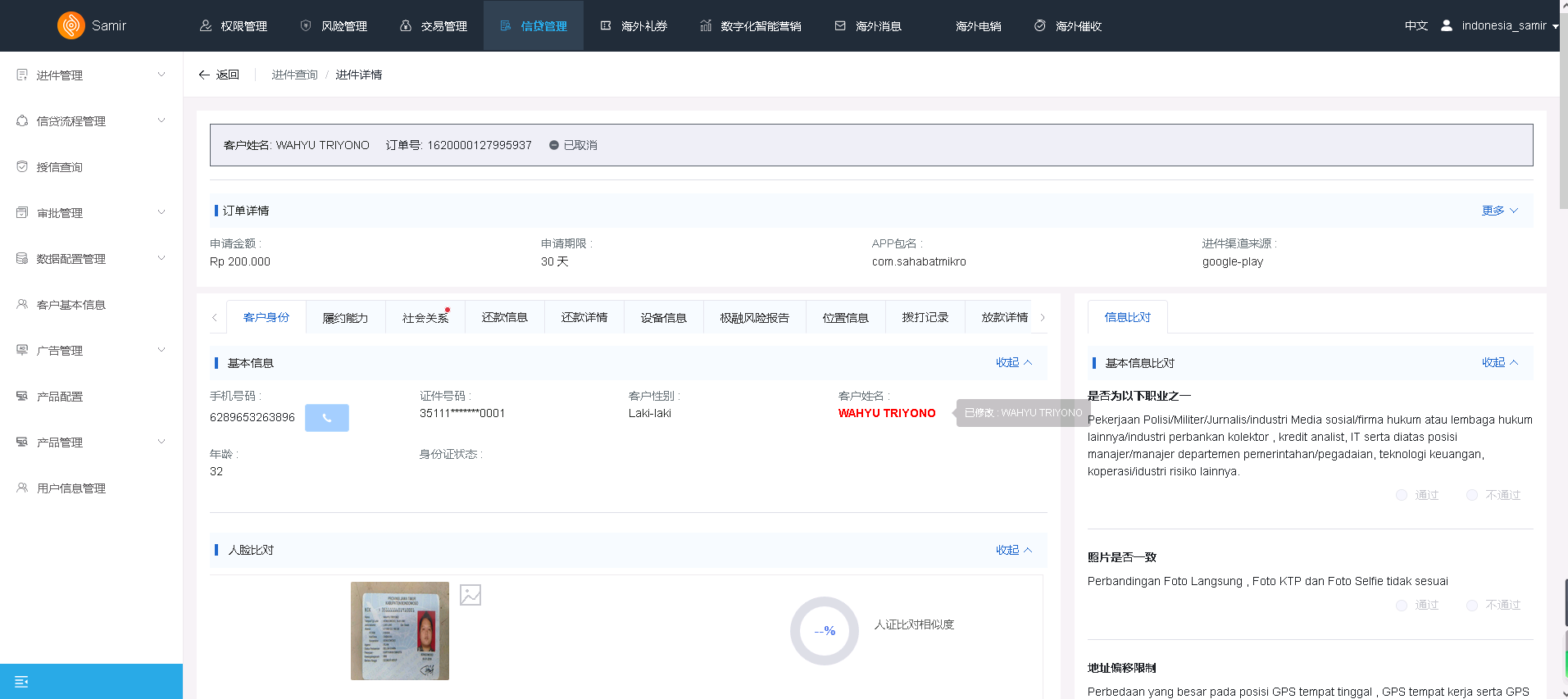Click the 授信查询 sidebar shield icon
This screenshot has width=1568, height=699.
22,166
